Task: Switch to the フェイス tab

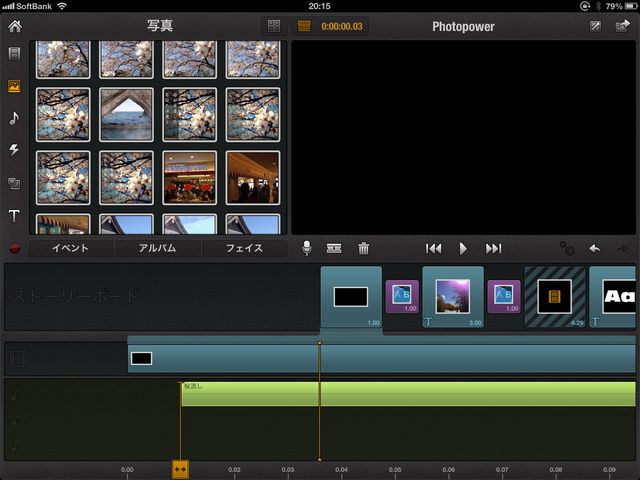Action: click(x=243, y=248)
